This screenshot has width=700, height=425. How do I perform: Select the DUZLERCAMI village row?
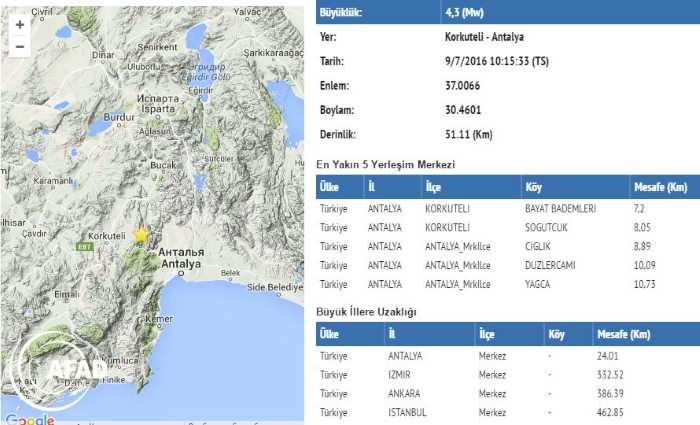(507, 265)
